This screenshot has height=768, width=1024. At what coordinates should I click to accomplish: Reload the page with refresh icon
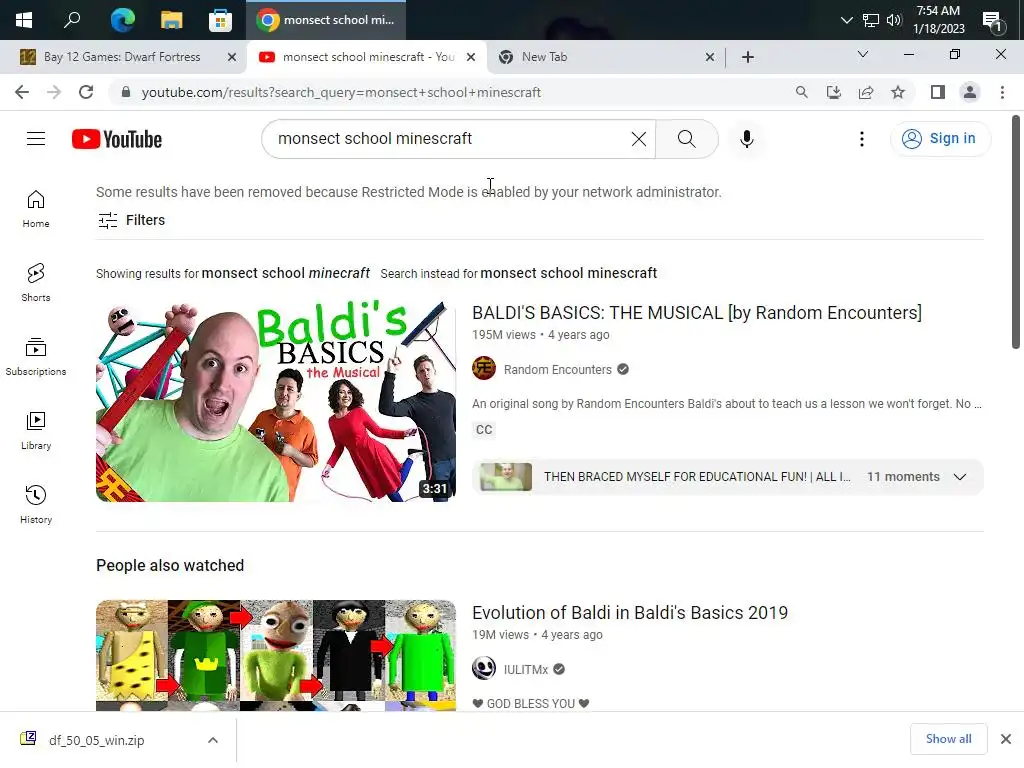[86, 92]
